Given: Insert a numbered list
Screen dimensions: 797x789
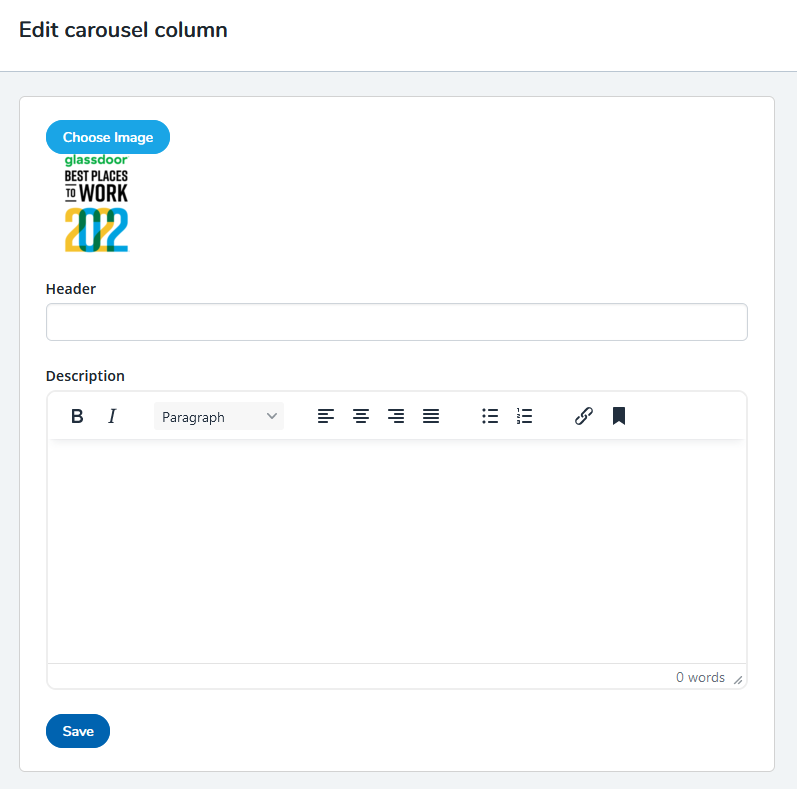Looking at the screenshot, I should point(525,416).
